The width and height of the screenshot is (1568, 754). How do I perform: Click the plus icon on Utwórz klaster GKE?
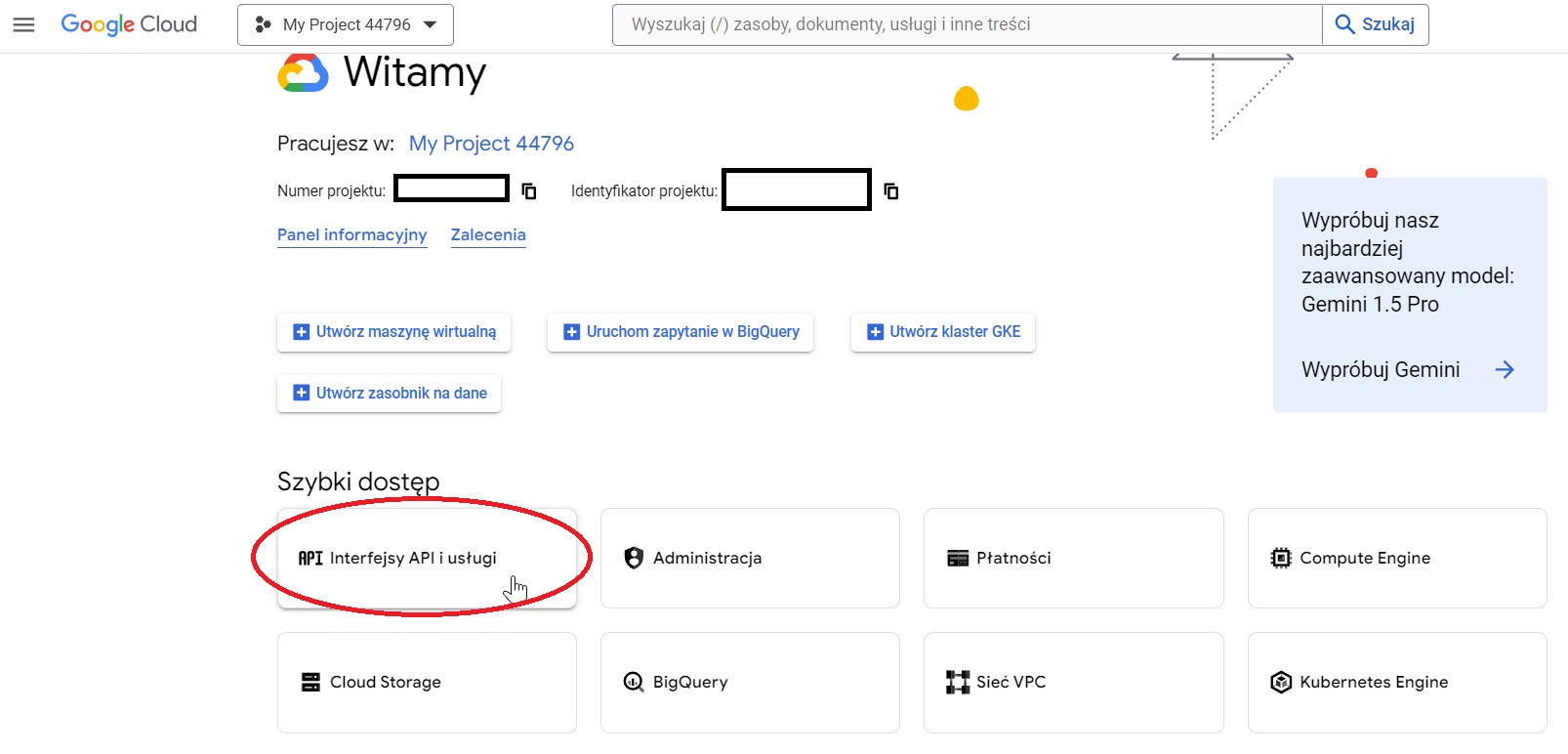tap(876, 332)
